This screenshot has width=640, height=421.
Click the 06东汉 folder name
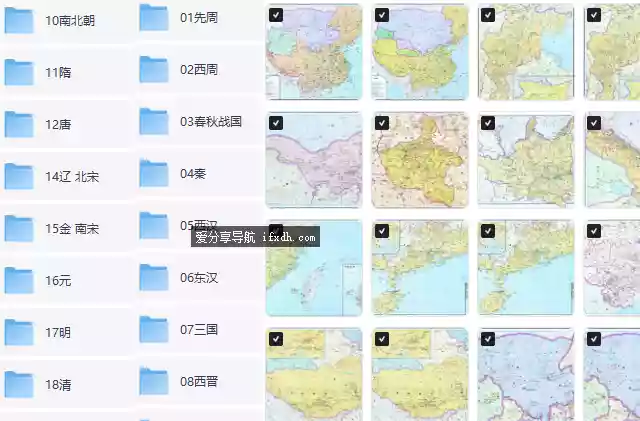click(199, 278)
